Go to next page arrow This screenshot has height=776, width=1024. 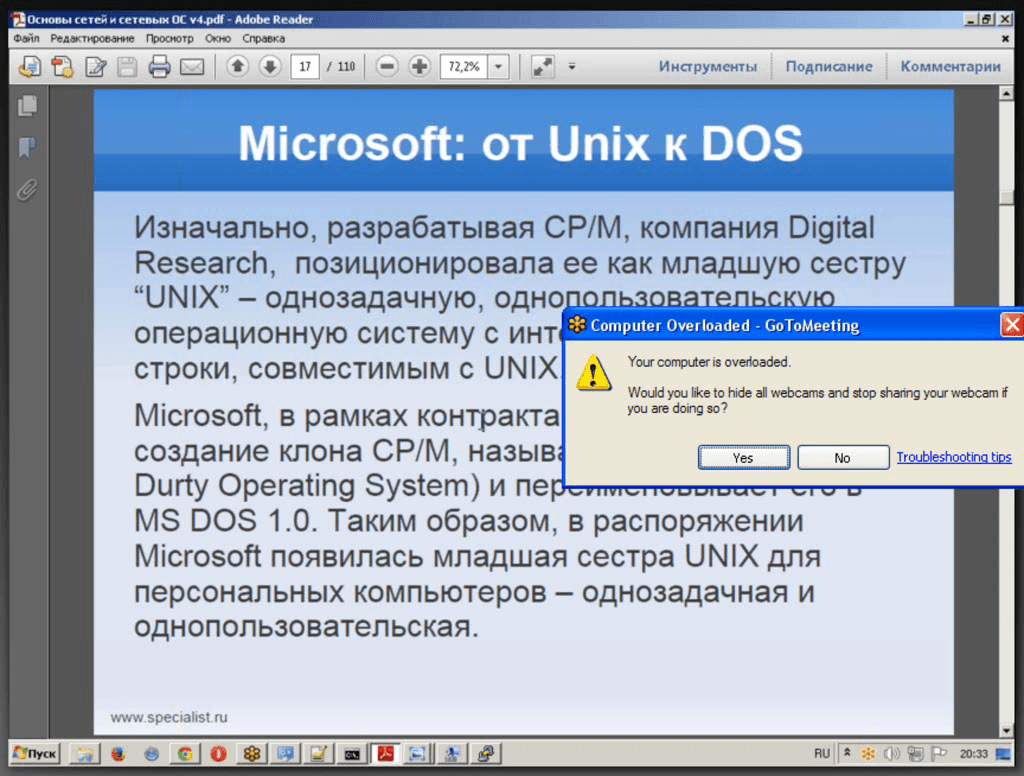[270, 66]
